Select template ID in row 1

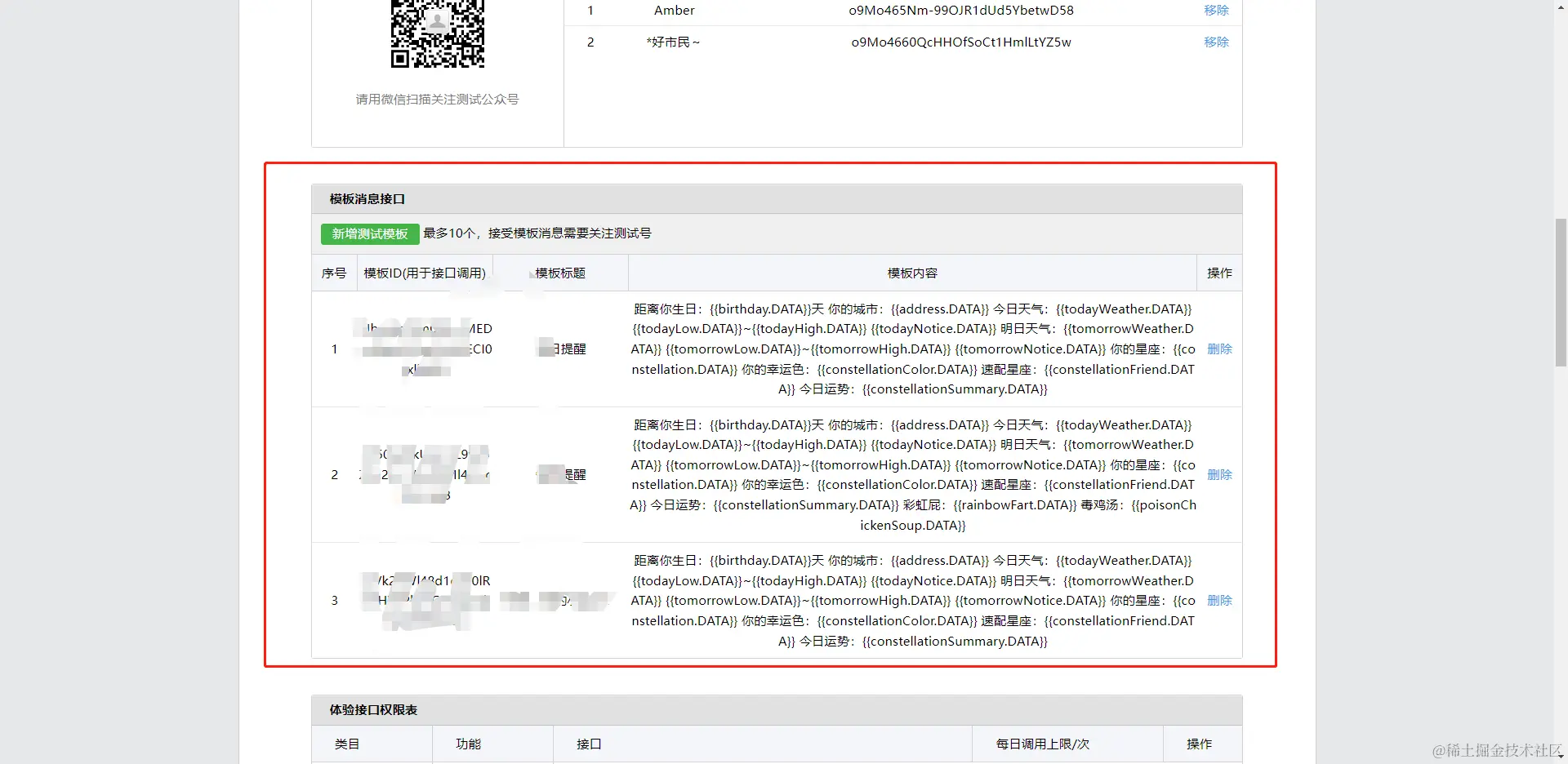point(424,349)
